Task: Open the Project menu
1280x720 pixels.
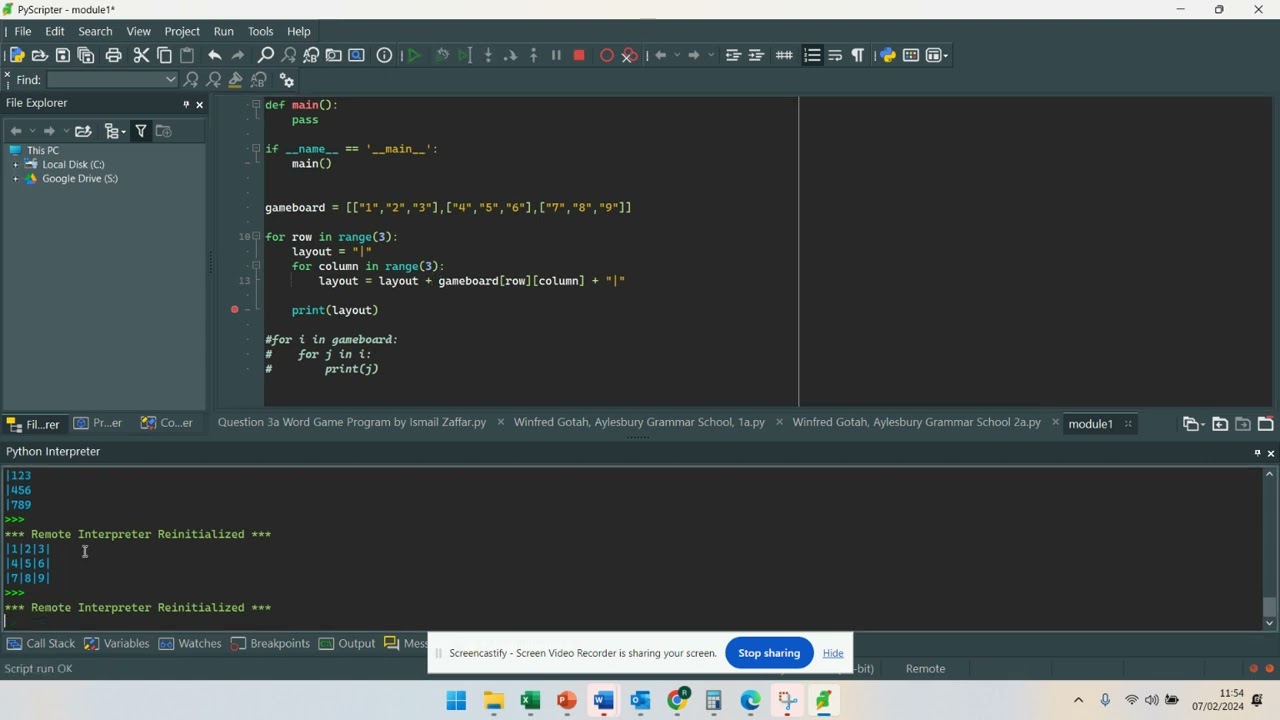Action: point(182,31)
